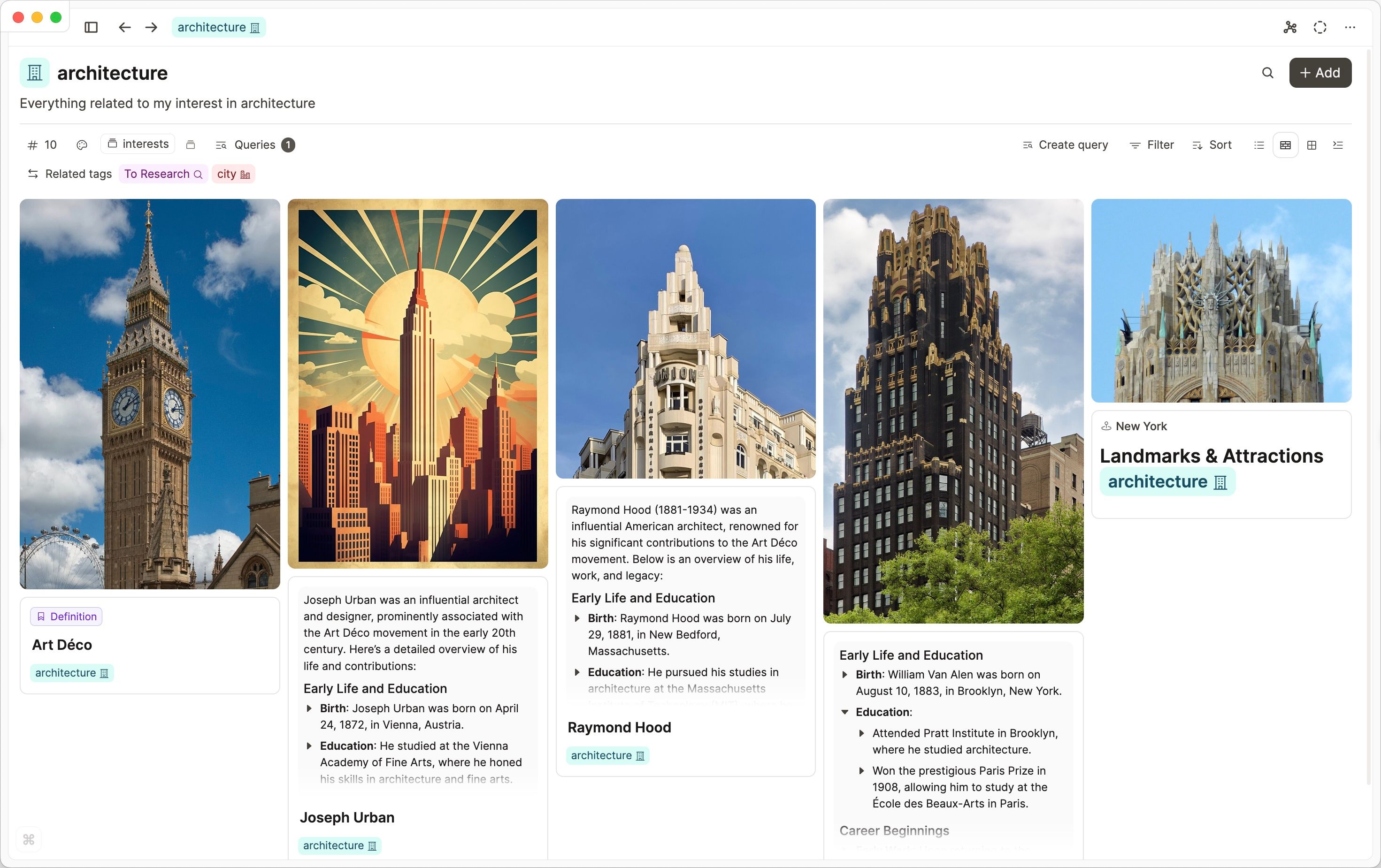Expand Joseph Urban's Education bullet

[x=309, y=746]
